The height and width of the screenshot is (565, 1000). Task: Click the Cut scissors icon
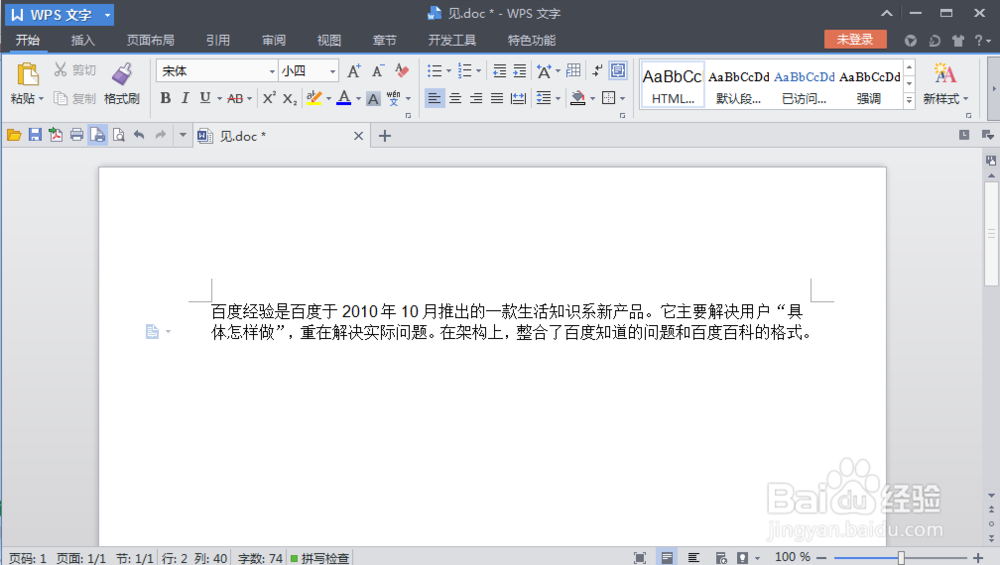pyautogui.click(x=61, y=70)
